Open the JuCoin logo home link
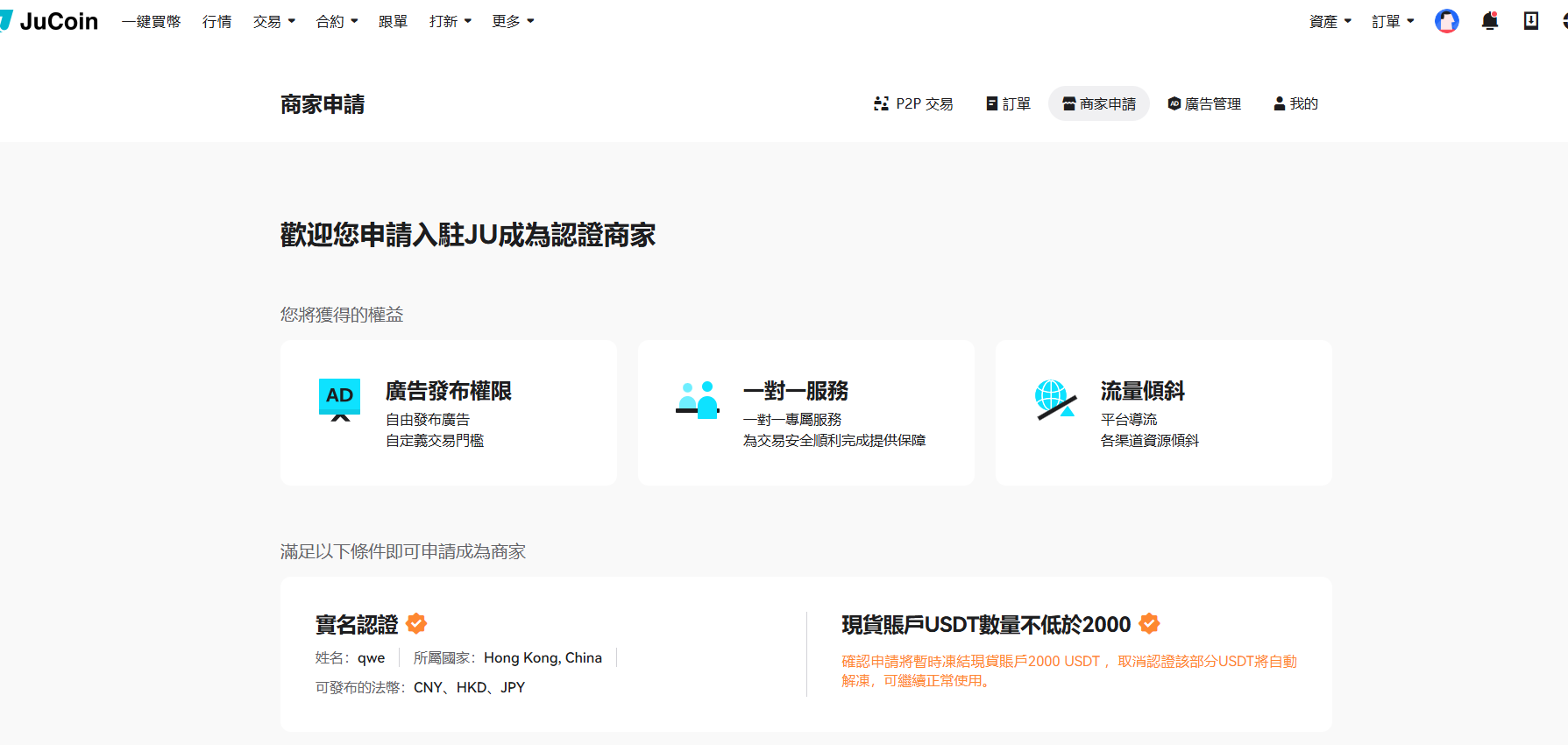1568x745 pixels. pyautogui.click(x=49, y=21)
